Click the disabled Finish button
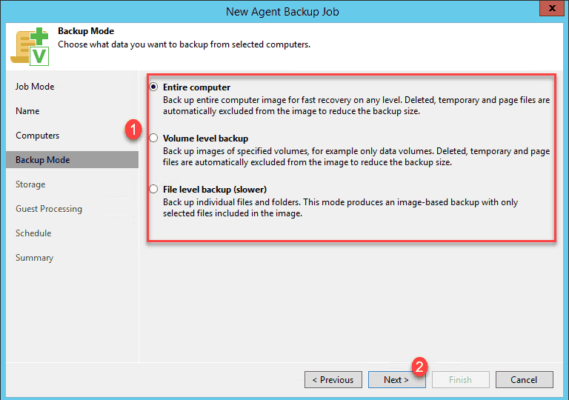 point(460,379)
